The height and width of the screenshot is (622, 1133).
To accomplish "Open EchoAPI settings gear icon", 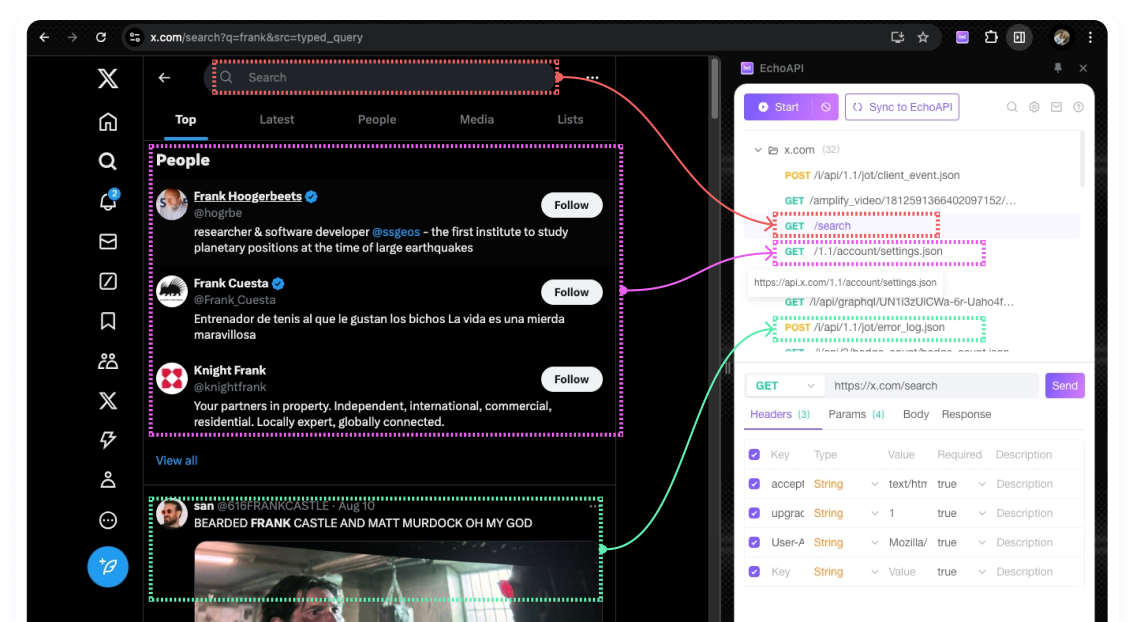I will pos(1034,107).
